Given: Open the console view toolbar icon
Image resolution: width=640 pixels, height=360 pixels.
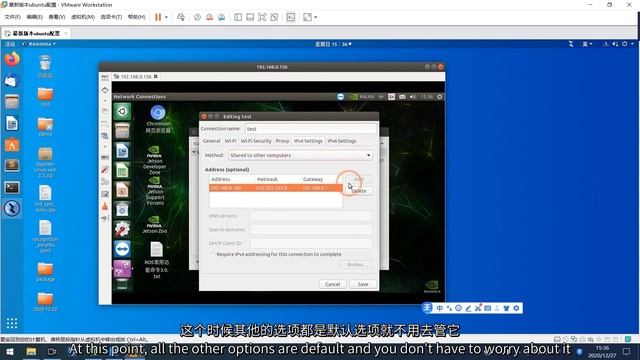Looking at the screenshot, I should pyautogui.click(x=291, y=17).
